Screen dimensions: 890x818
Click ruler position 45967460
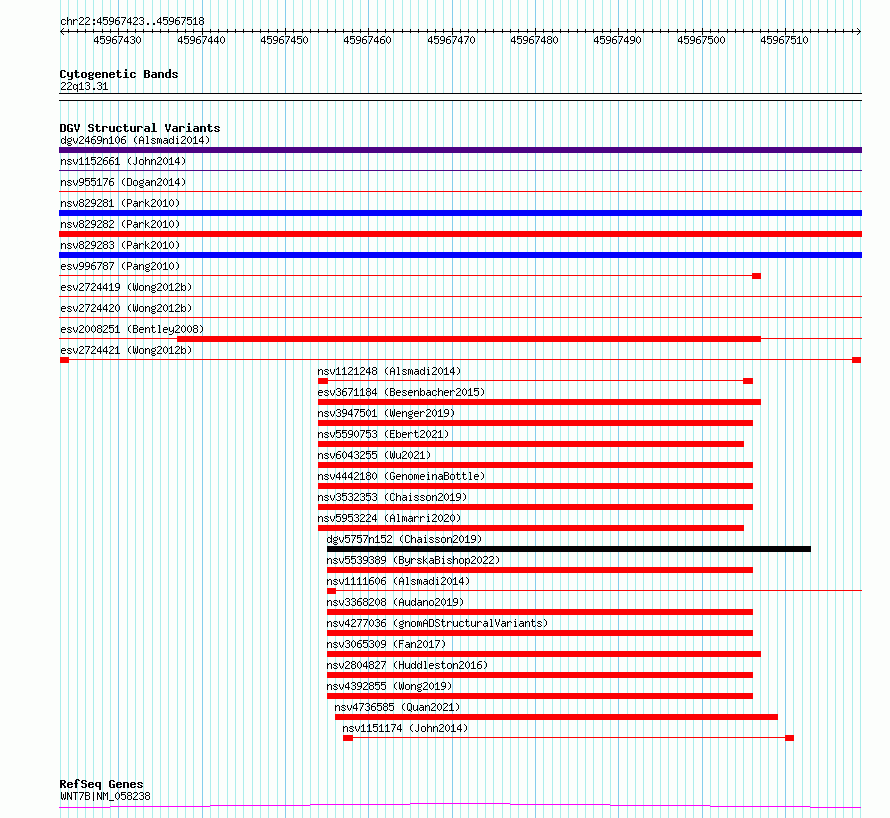[367, 40]
